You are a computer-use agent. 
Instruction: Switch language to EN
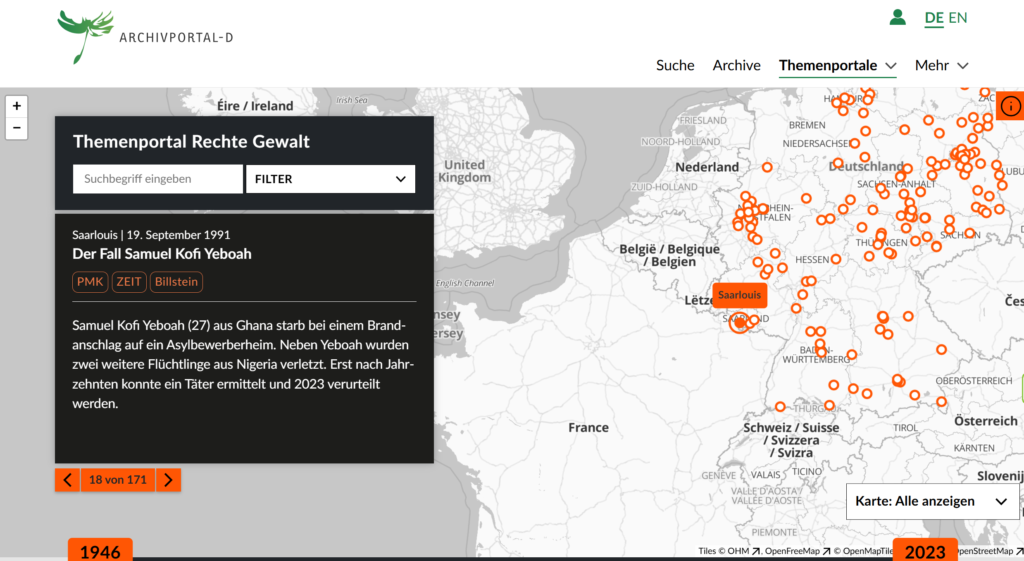pos(958,17)
